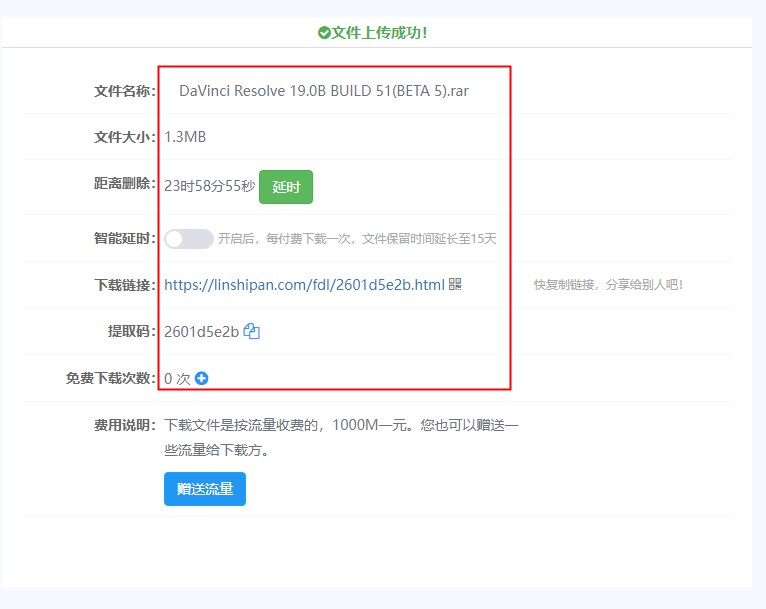Click the 免费下载次数 label
766x609 pixels.
pos(111,378)
